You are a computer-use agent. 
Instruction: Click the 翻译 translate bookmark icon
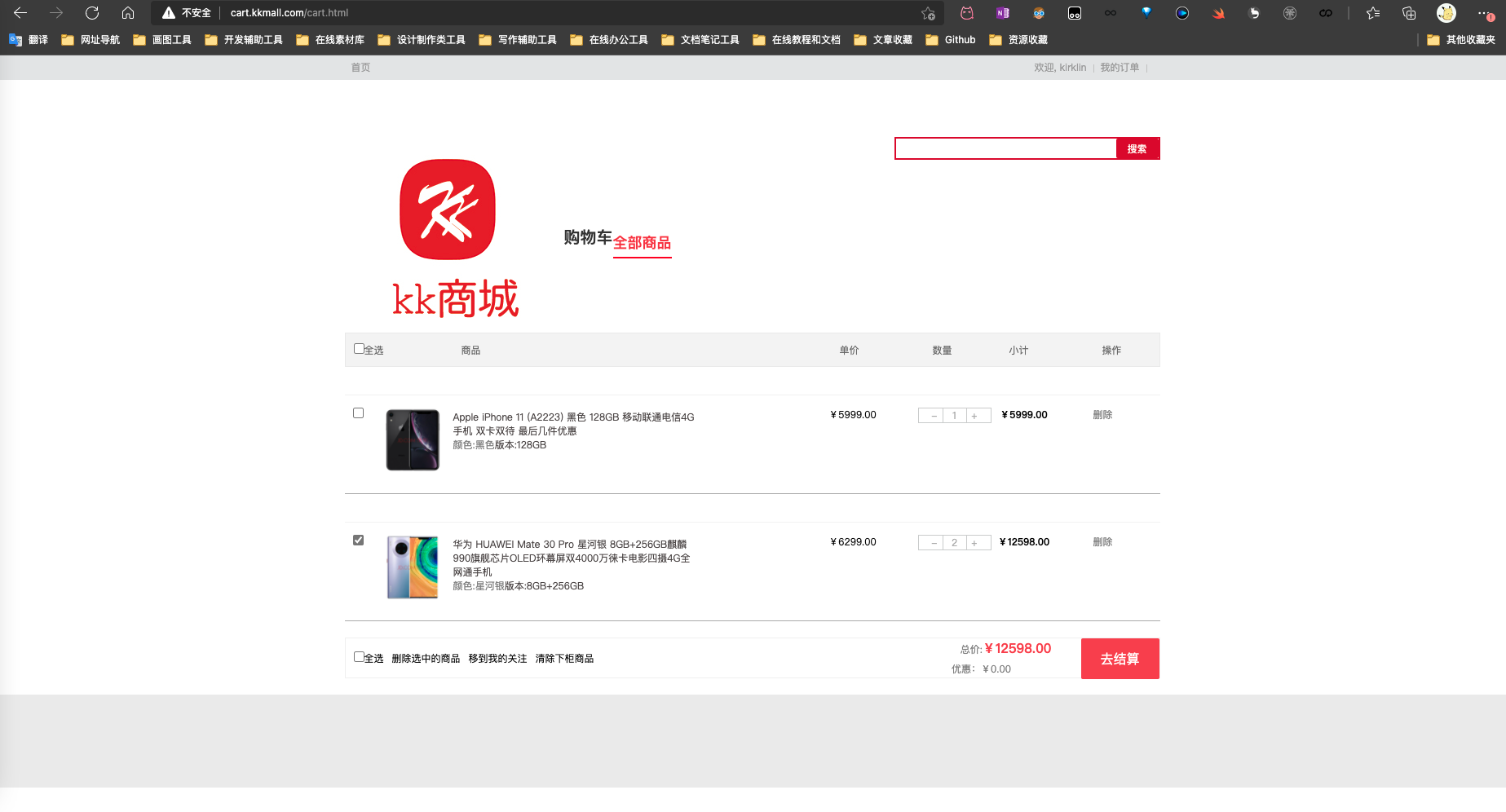pyautogui.click(x=15, y=40)
